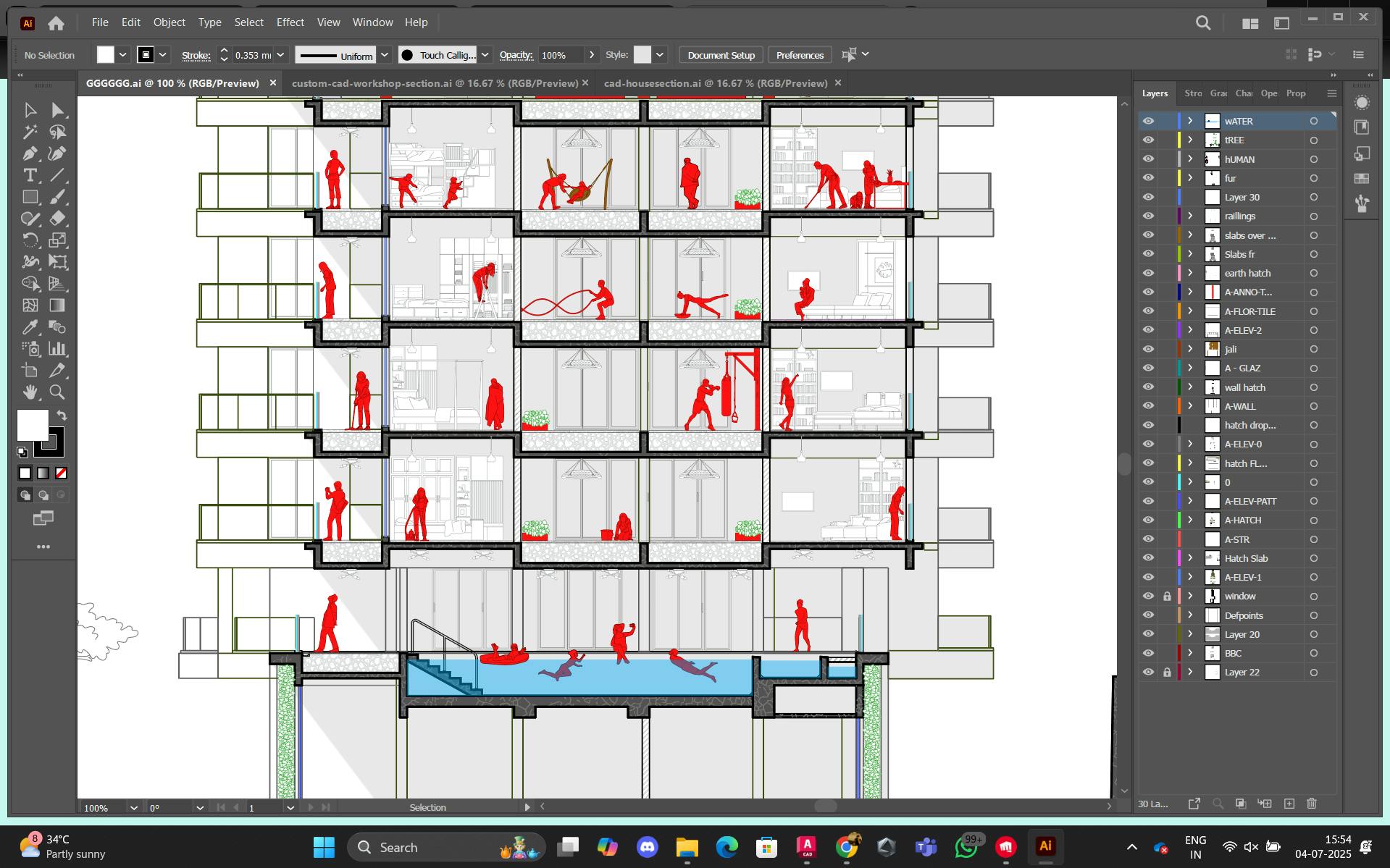The image size is (1390, 868).
Task: Select the Line Segment tool
Action: point(57,175)
